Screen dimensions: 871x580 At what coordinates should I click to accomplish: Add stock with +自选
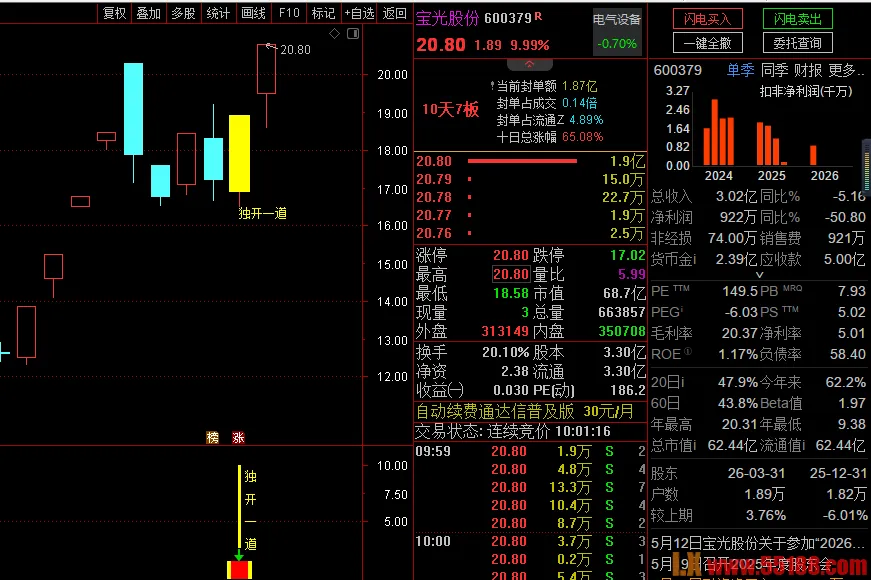(x=359, y=13)
